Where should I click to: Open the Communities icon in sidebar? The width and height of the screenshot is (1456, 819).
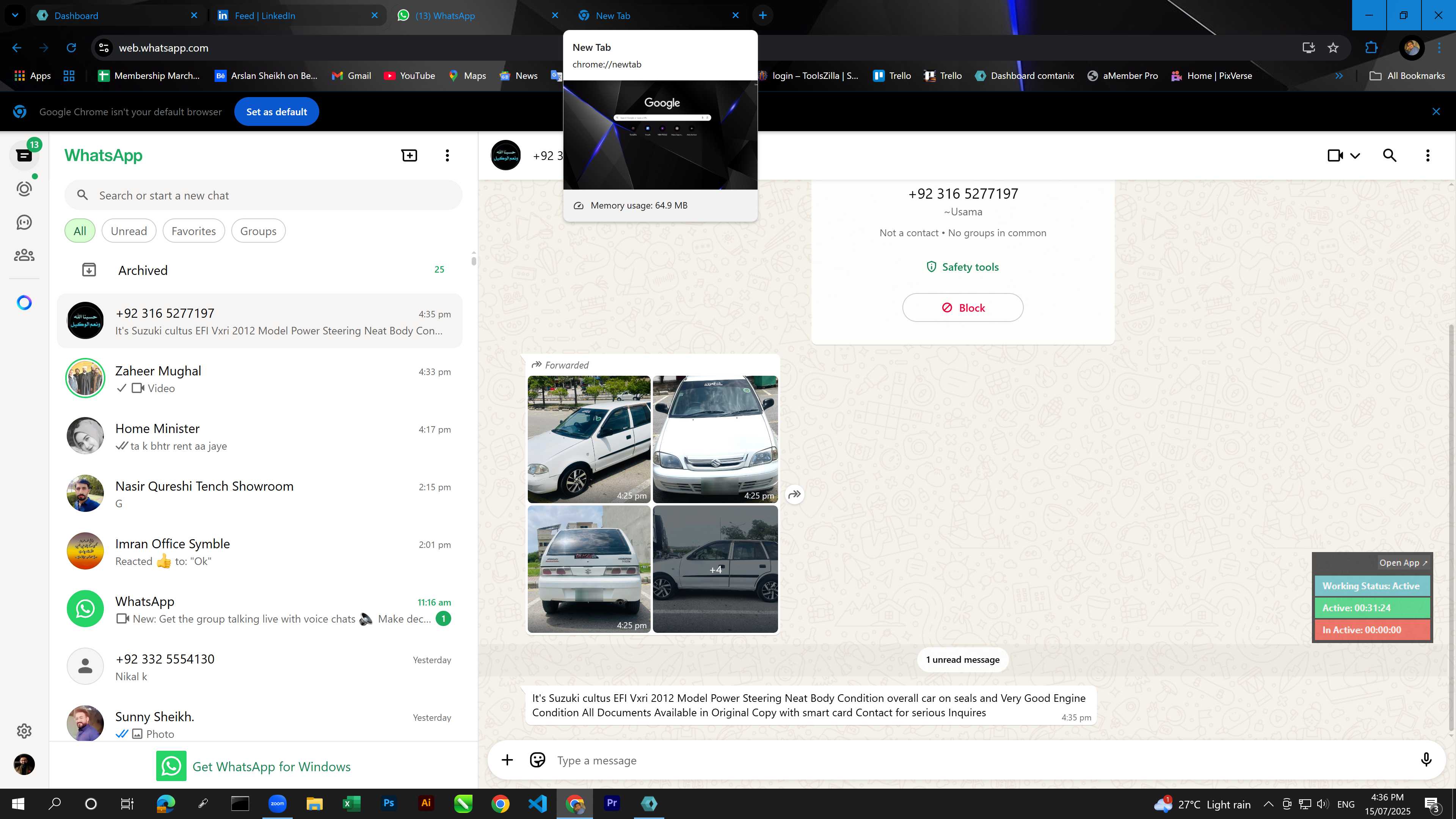point(24,256)
